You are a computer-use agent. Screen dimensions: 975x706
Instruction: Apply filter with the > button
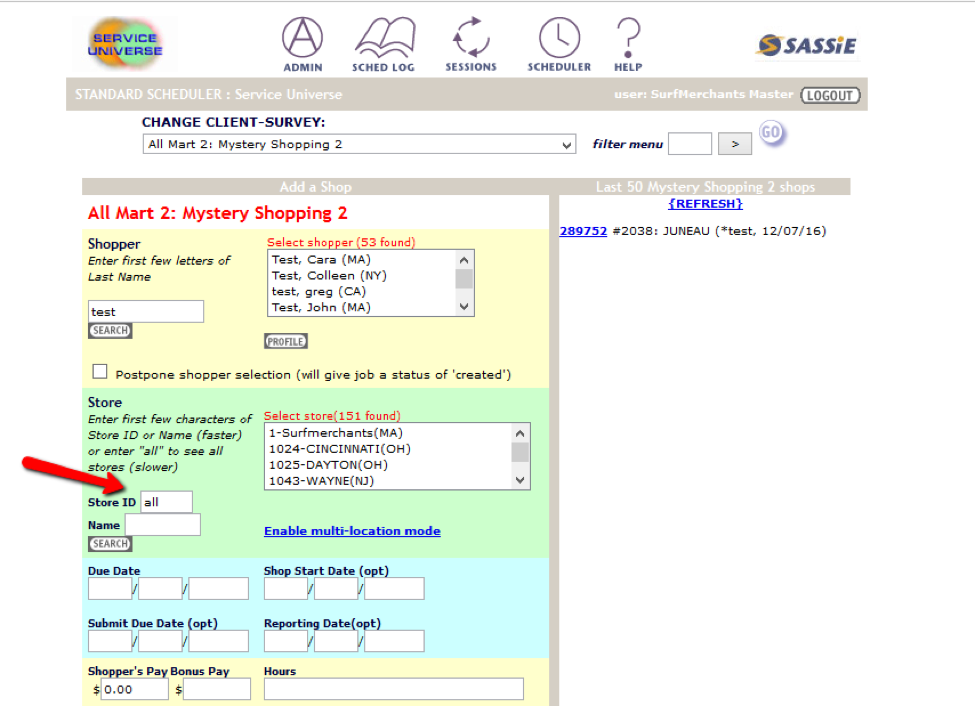(x=735, y=144)
